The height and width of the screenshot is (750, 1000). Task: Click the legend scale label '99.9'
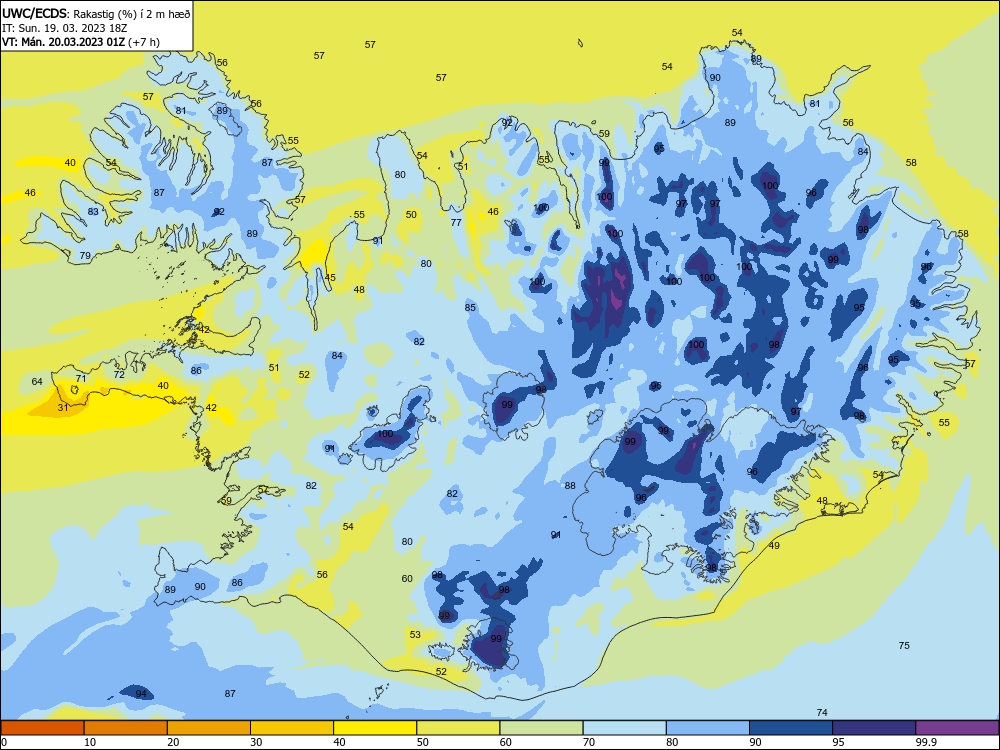925,742
